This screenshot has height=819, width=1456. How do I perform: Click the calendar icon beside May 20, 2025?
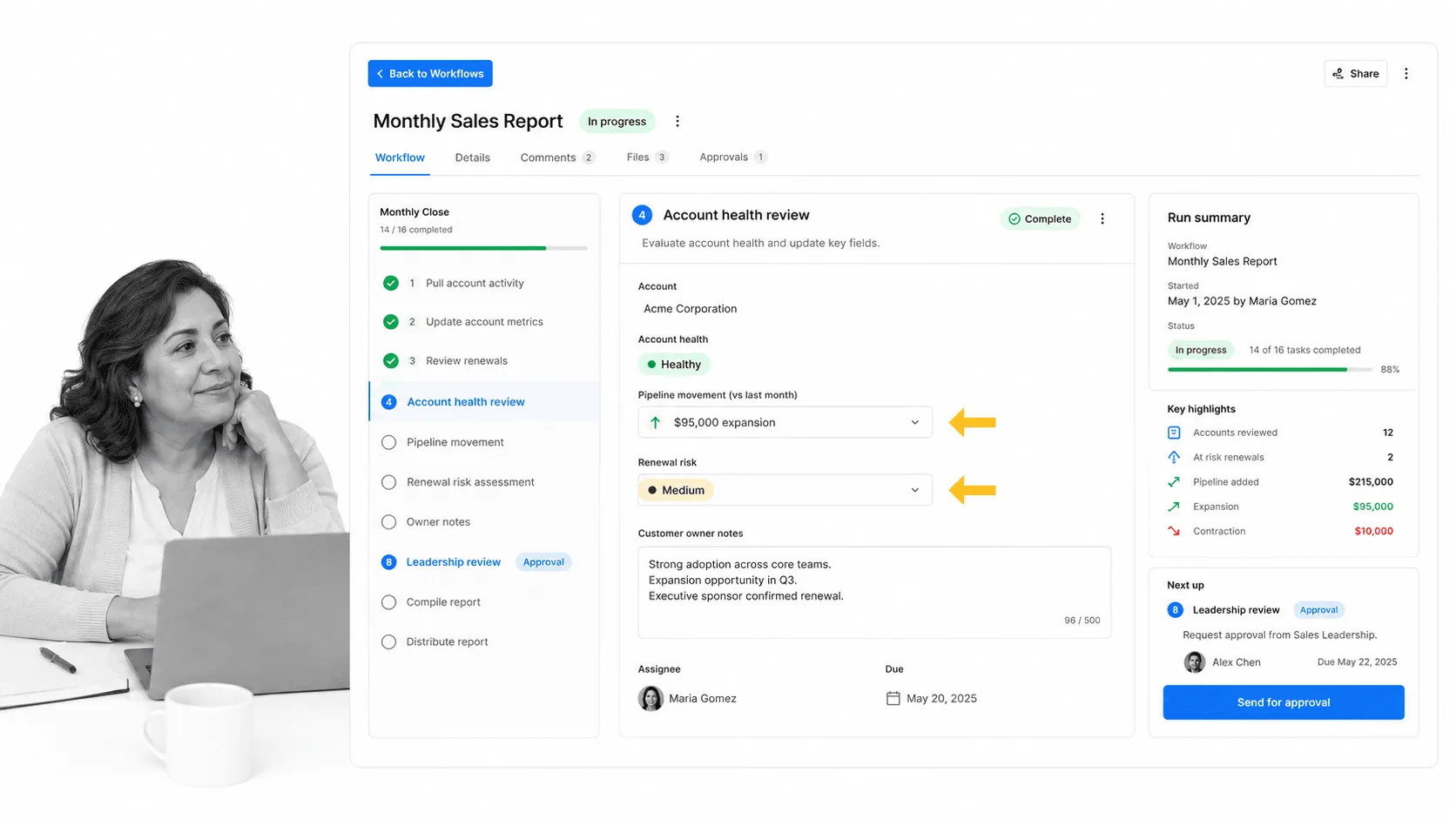893,698
